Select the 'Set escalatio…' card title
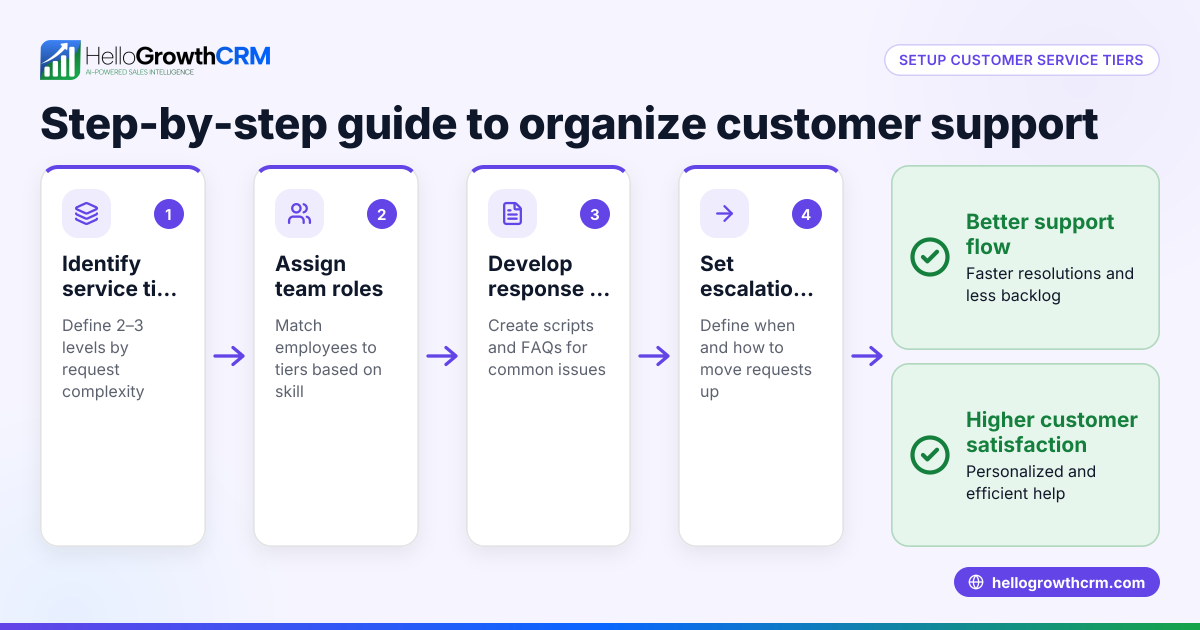Image resolution: width=1200 pixels, height=630 pixels. [x=756, y=276]
